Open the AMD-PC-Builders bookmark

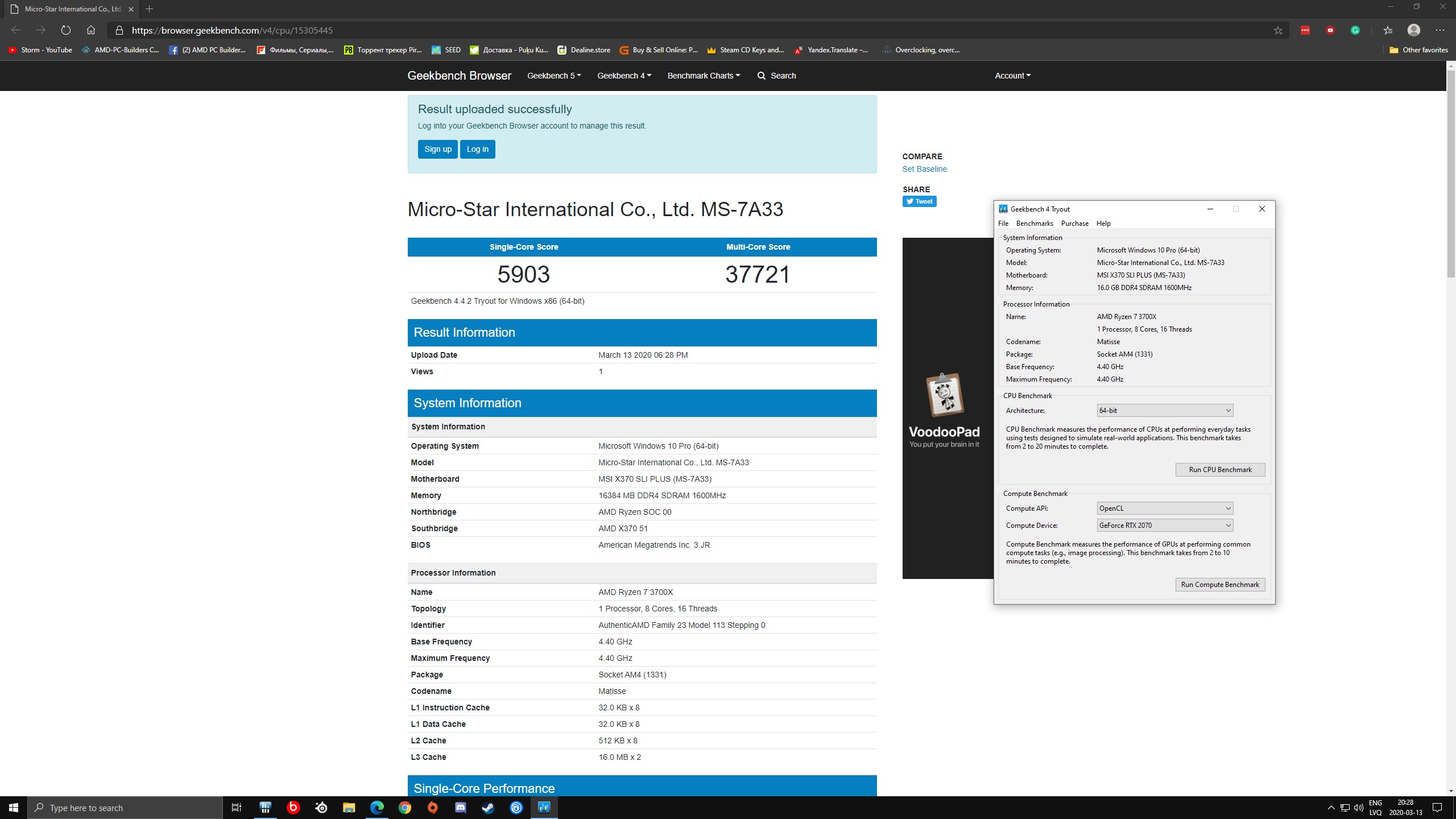point(121,50)
